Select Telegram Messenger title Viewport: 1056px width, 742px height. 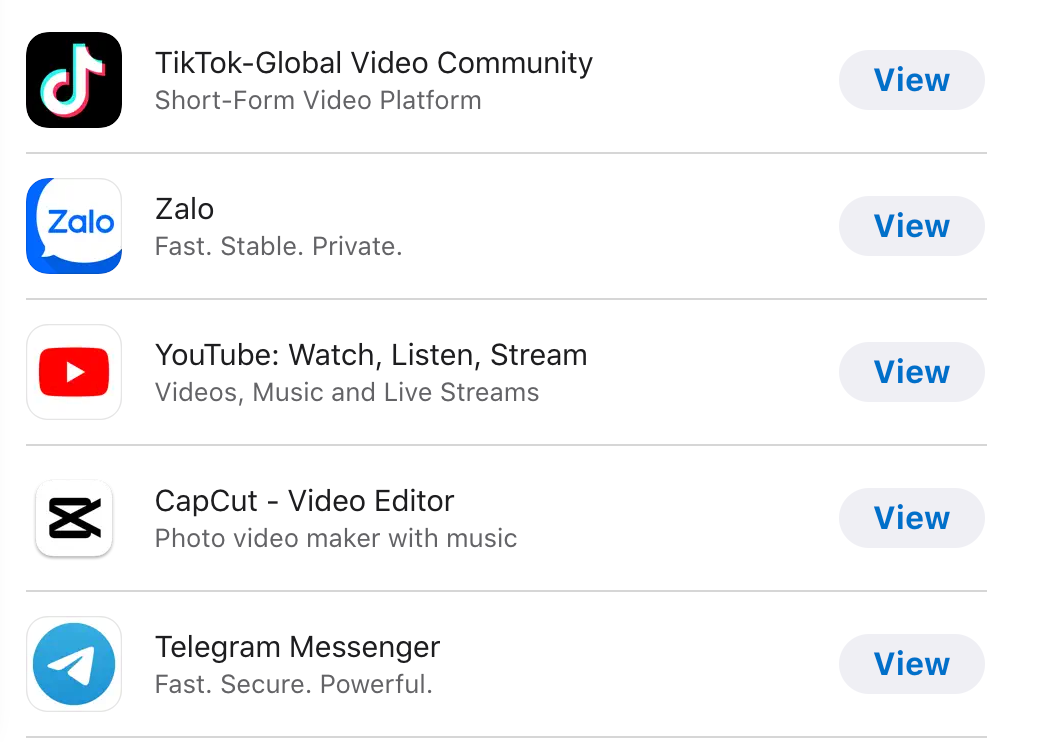click(x=298, y=648)
